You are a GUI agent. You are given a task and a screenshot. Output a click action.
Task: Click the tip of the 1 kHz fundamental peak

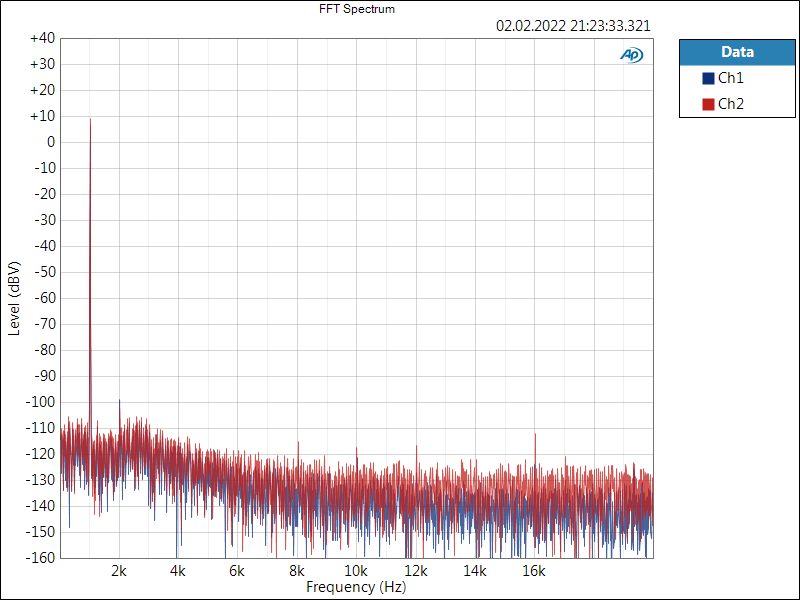(90, 119)
